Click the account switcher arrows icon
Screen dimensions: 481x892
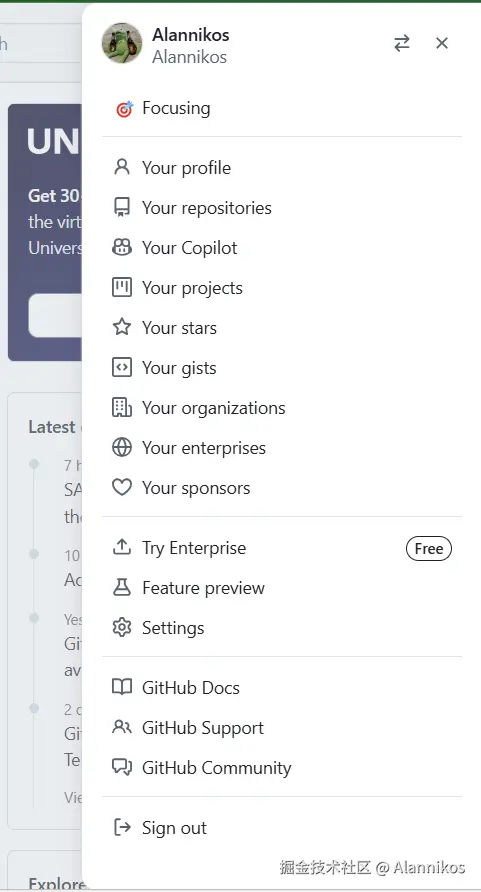(402, 43)
